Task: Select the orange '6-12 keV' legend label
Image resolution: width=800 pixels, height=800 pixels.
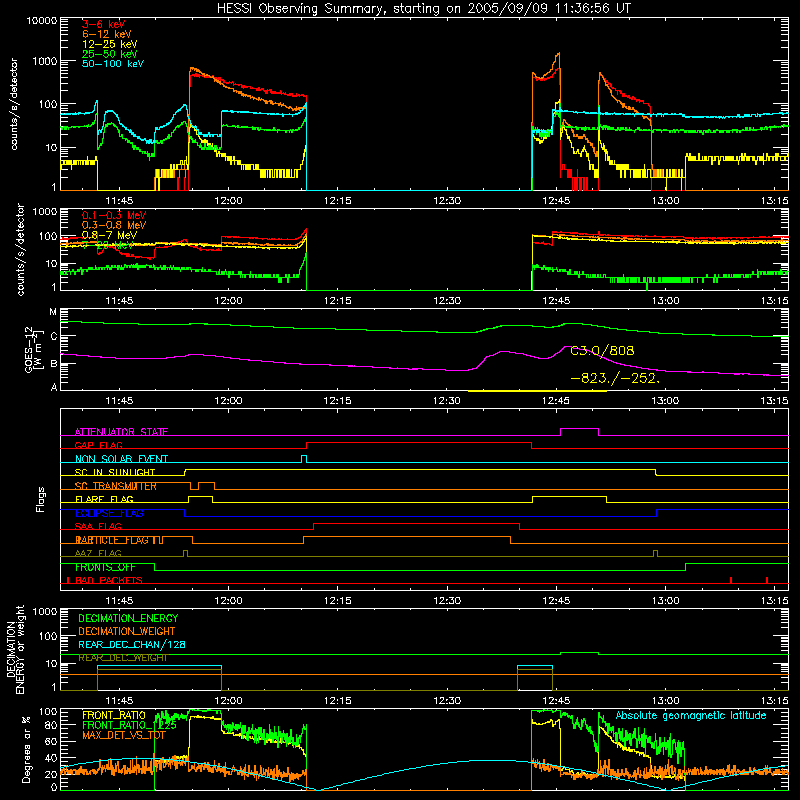Action: pyautogui.click(x=107, y=34)
